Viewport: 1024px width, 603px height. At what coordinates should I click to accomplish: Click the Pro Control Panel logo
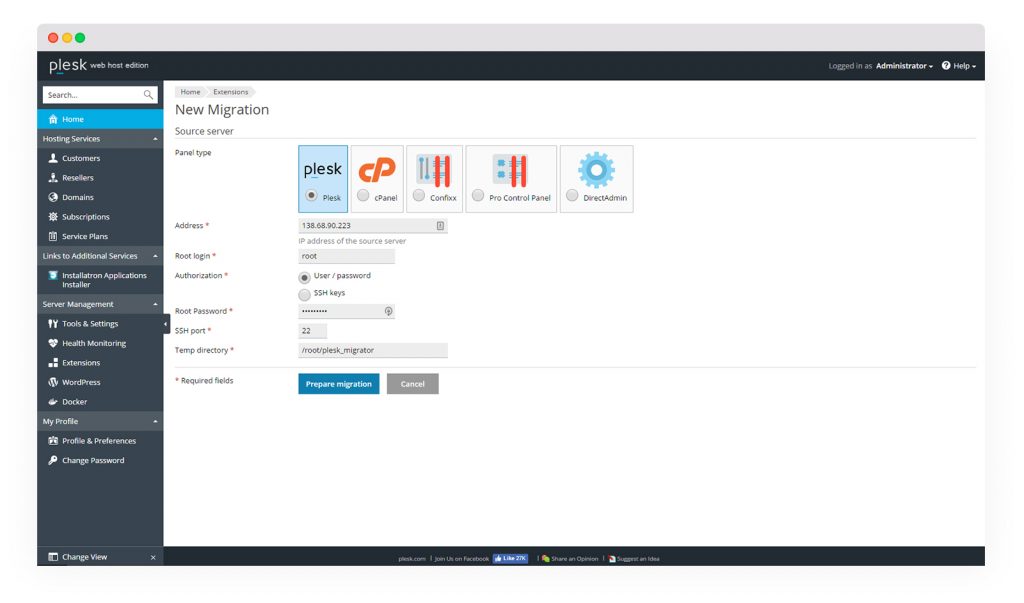[510, 171]
